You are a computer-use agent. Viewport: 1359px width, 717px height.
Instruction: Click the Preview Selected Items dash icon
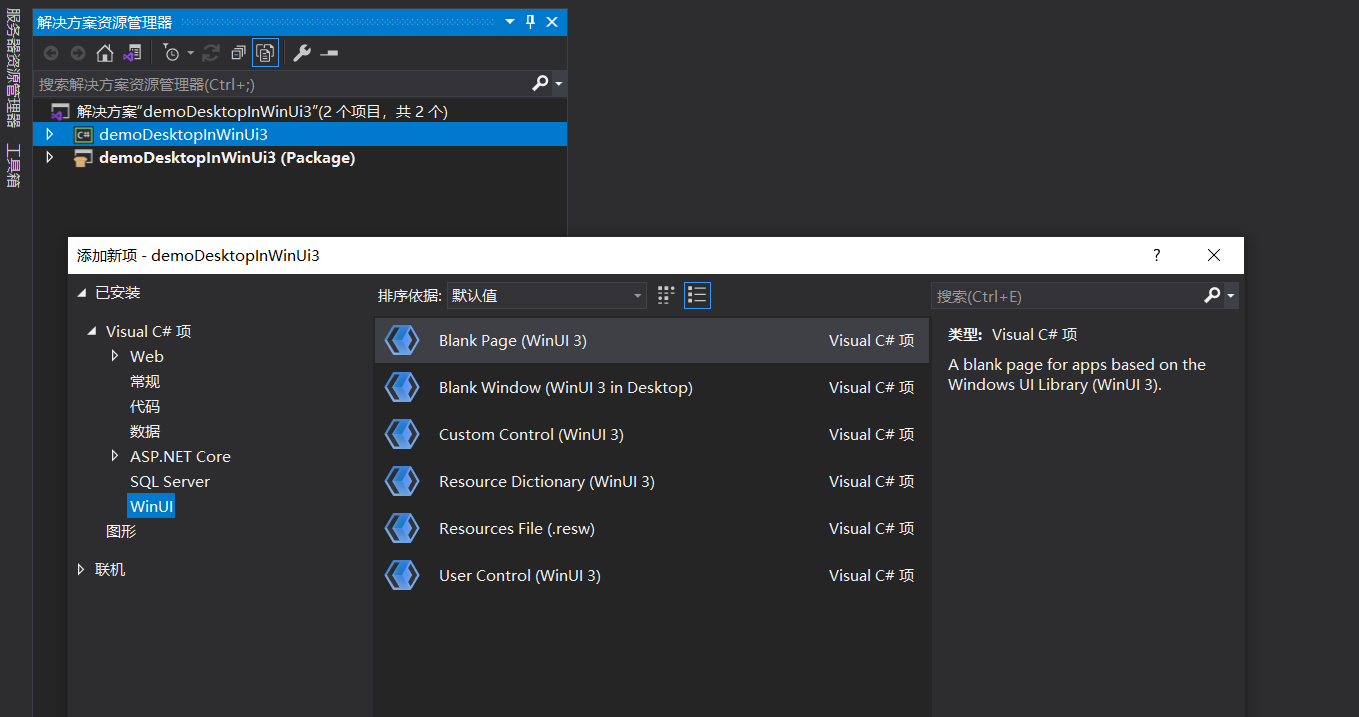329,53
